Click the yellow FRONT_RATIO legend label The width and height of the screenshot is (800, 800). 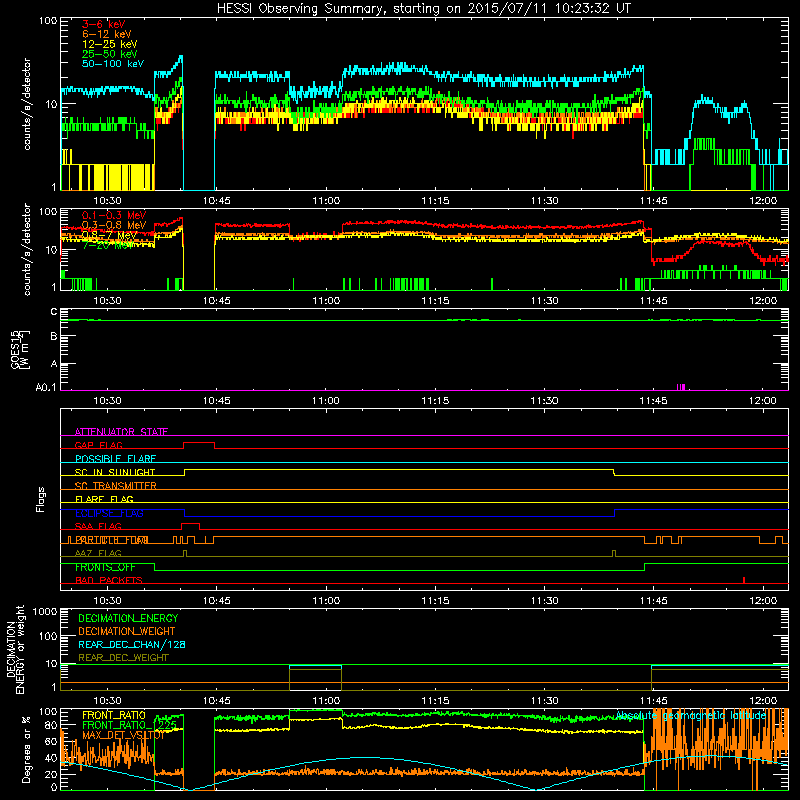tap(114, 715)
